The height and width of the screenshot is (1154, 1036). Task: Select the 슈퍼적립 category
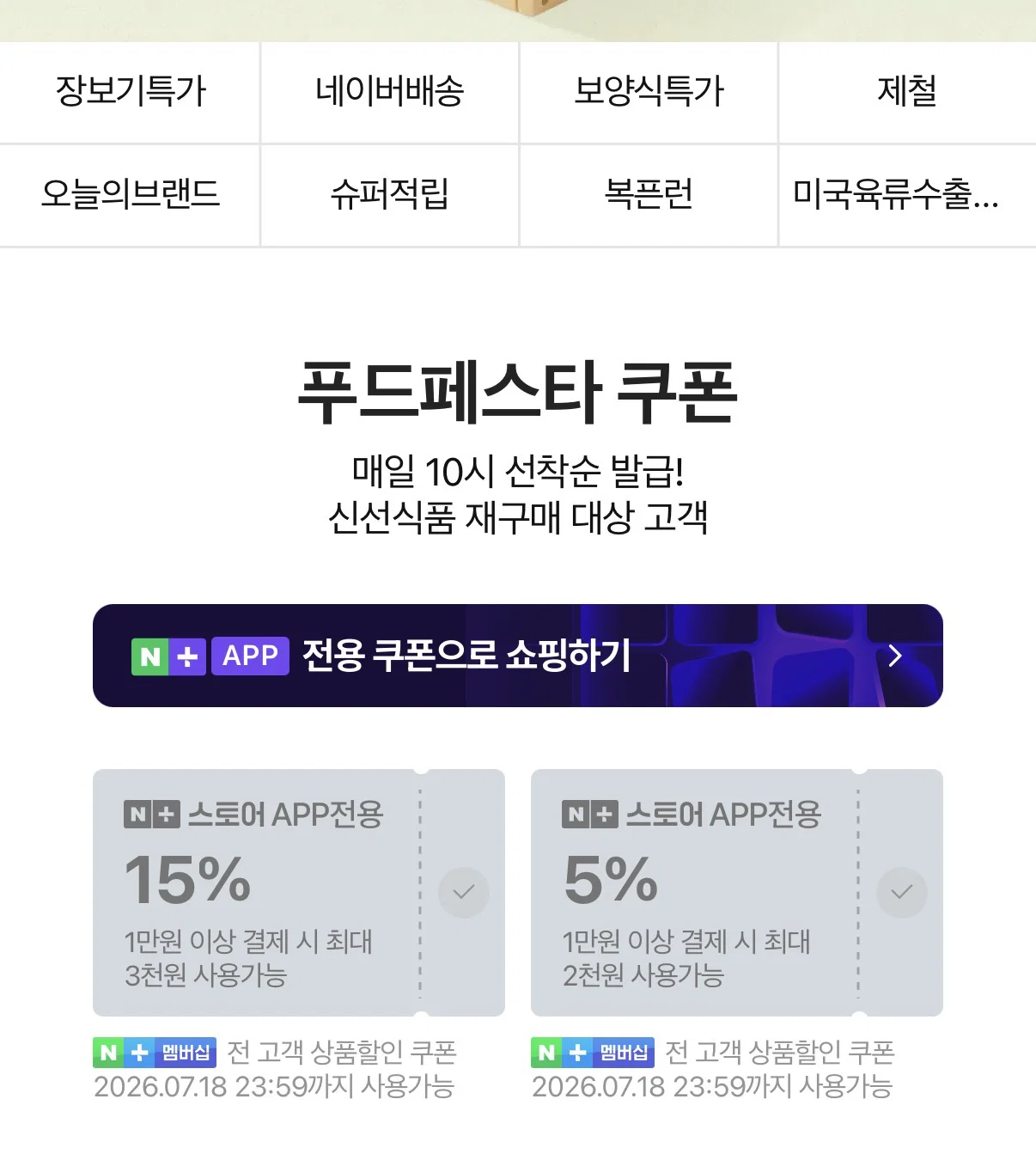(x=389, y=195)
